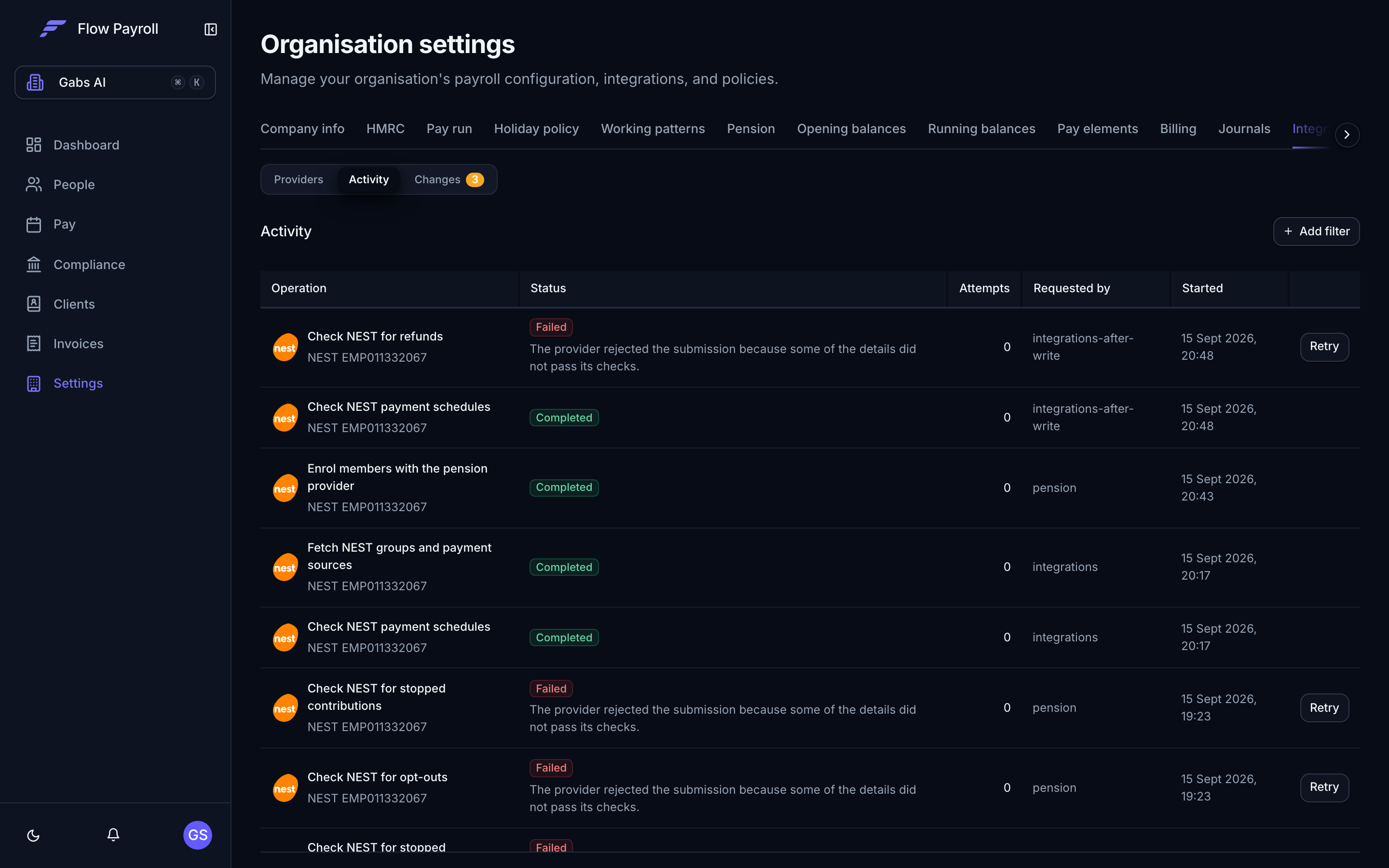Open the Gabs AI organisation switcher
The image size is (1389, 868).
tap(115, 82)
